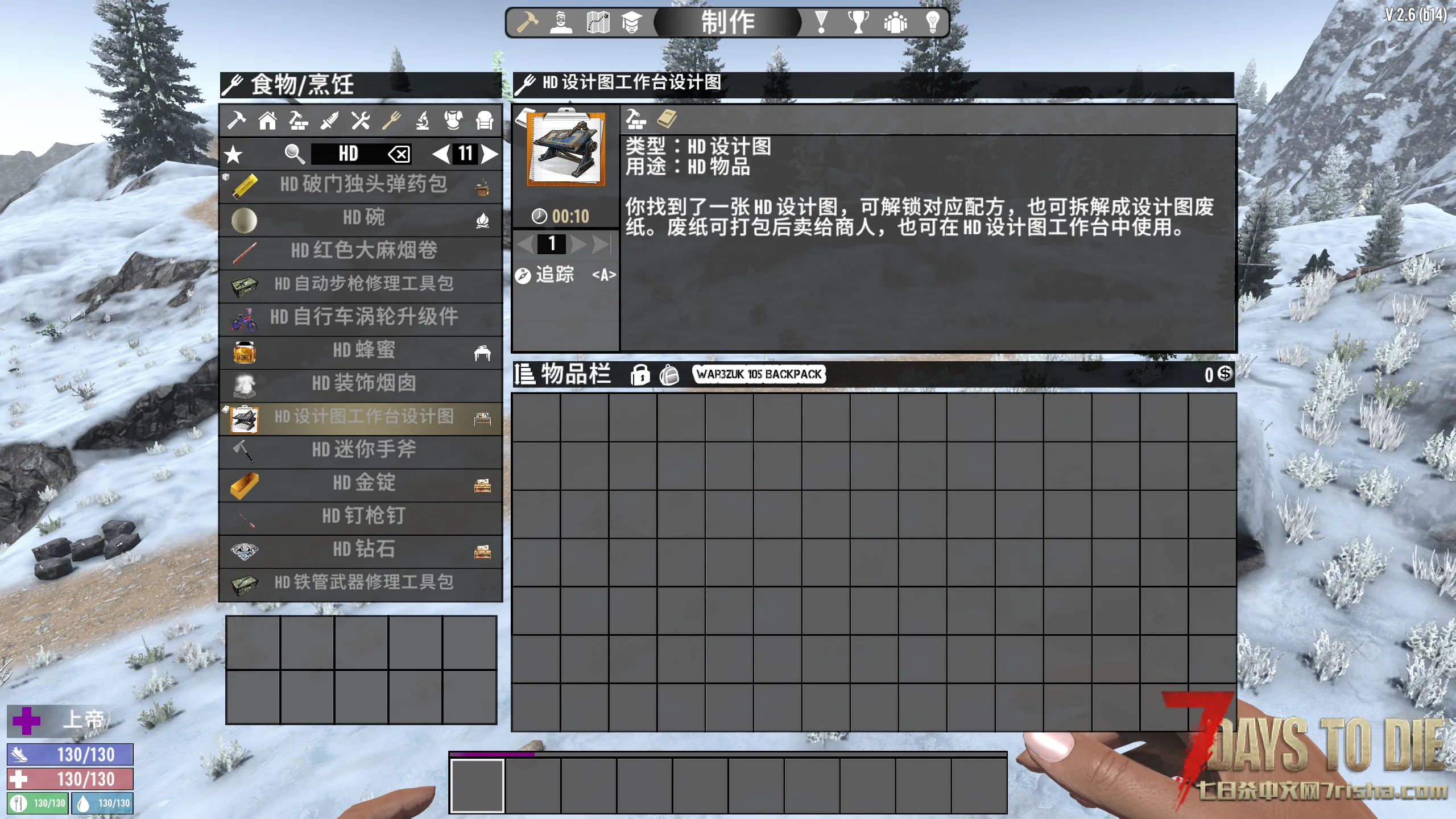Click station icon on HD 钻石 row

482,552
